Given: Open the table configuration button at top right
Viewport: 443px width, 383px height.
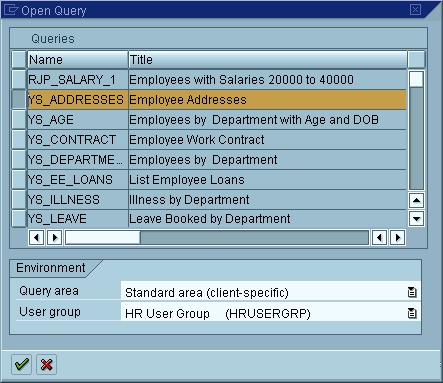Looking at the screenshot, I should click(416, 59).
